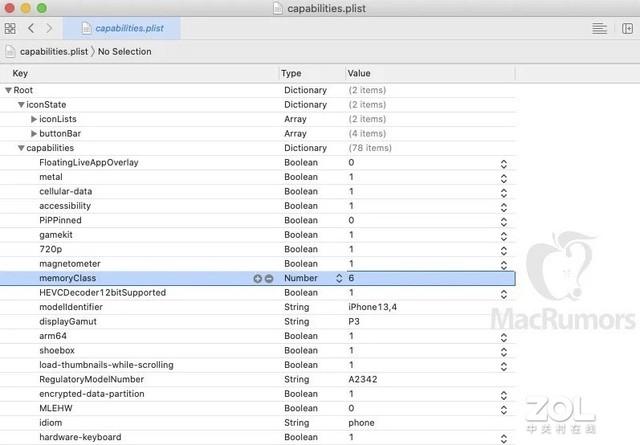The height and width of the screenshot is (445, 640).
Task: Collapse the Root dictionary
Action: pos(8,90)
